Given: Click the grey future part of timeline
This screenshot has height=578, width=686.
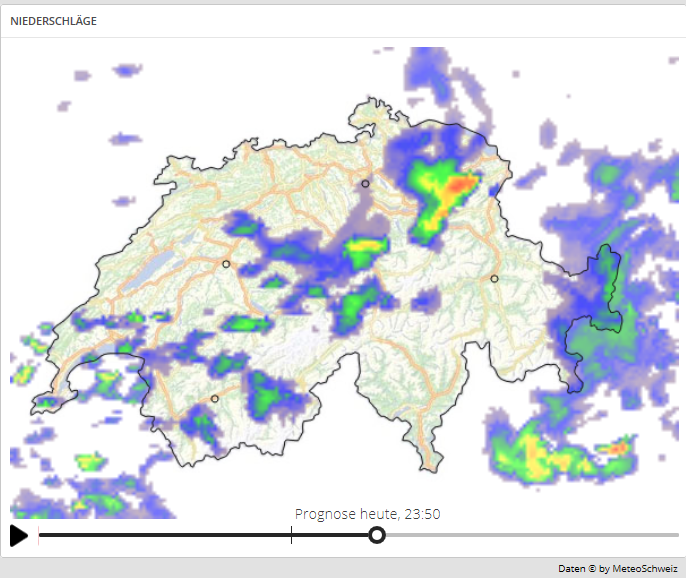Looking at the screenshot, I should click(532, 535).
